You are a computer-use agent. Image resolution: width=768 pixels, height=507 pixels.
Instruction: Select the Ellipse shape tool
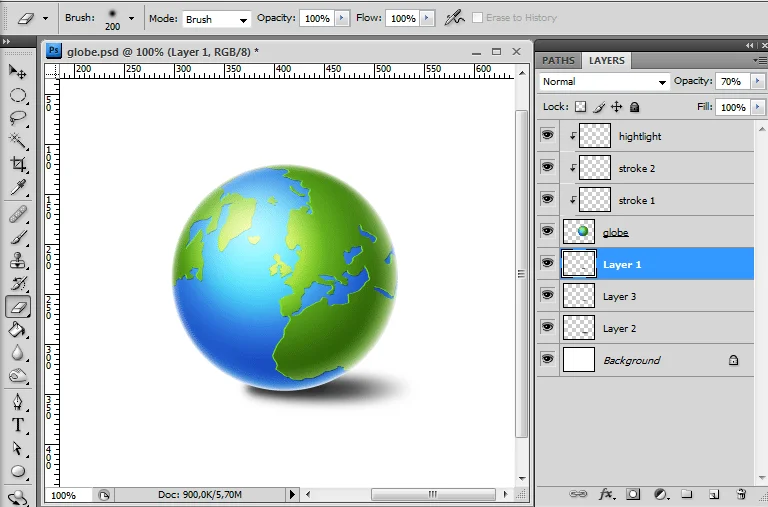(x=18, y=471)
